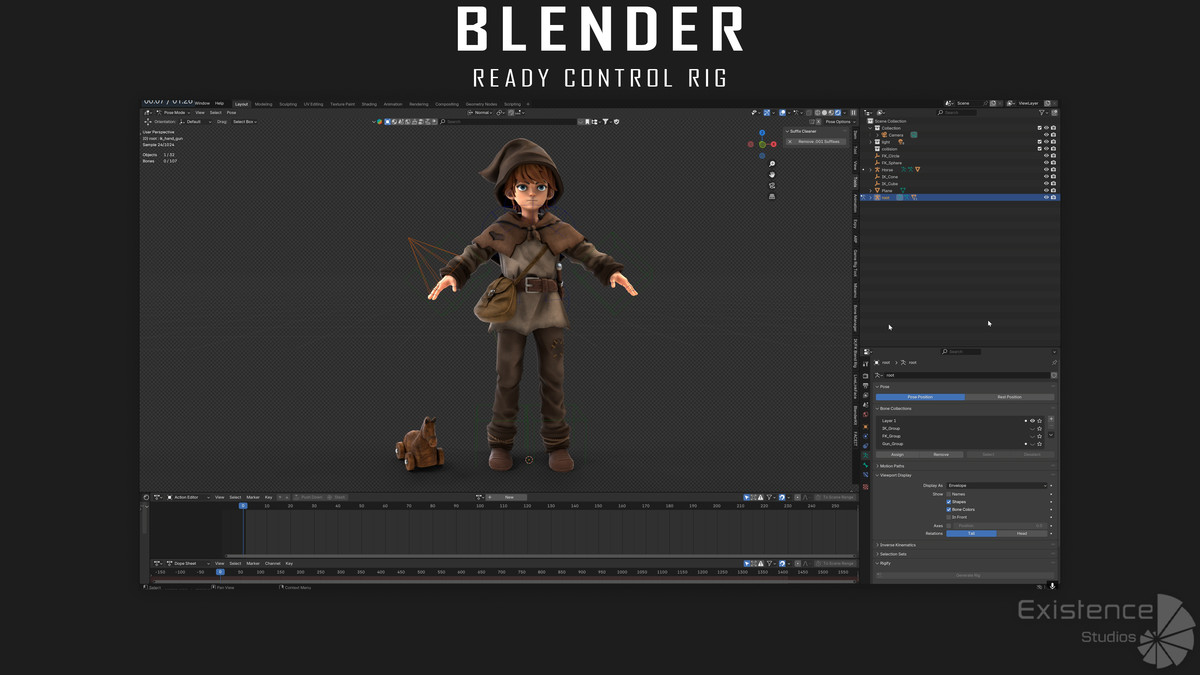Enable the In Front checkbox
This screenshot has width=1200, height=675.
(x=949, y=517)
